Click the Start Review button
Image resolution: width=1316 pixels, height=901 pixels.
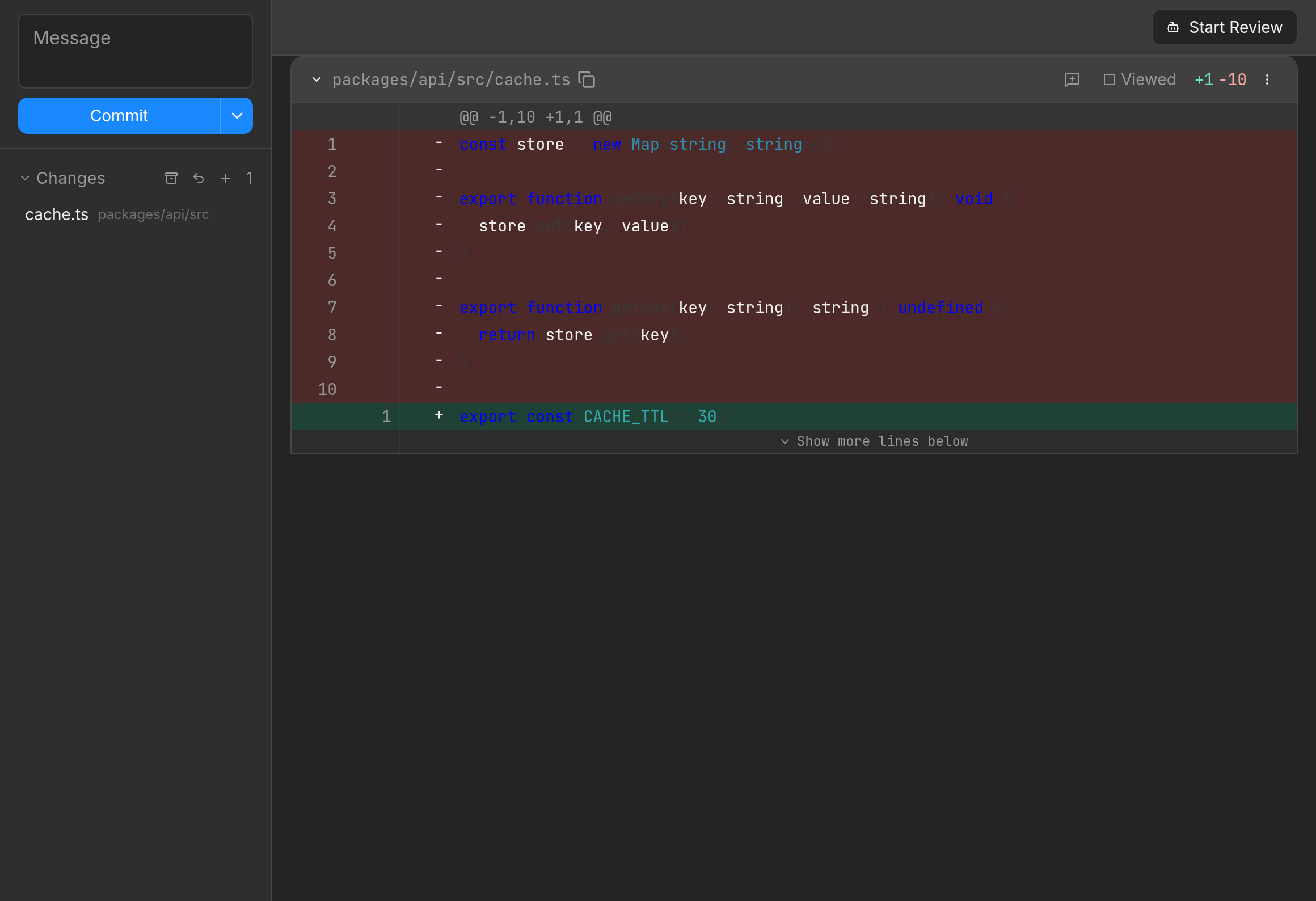1224,27
